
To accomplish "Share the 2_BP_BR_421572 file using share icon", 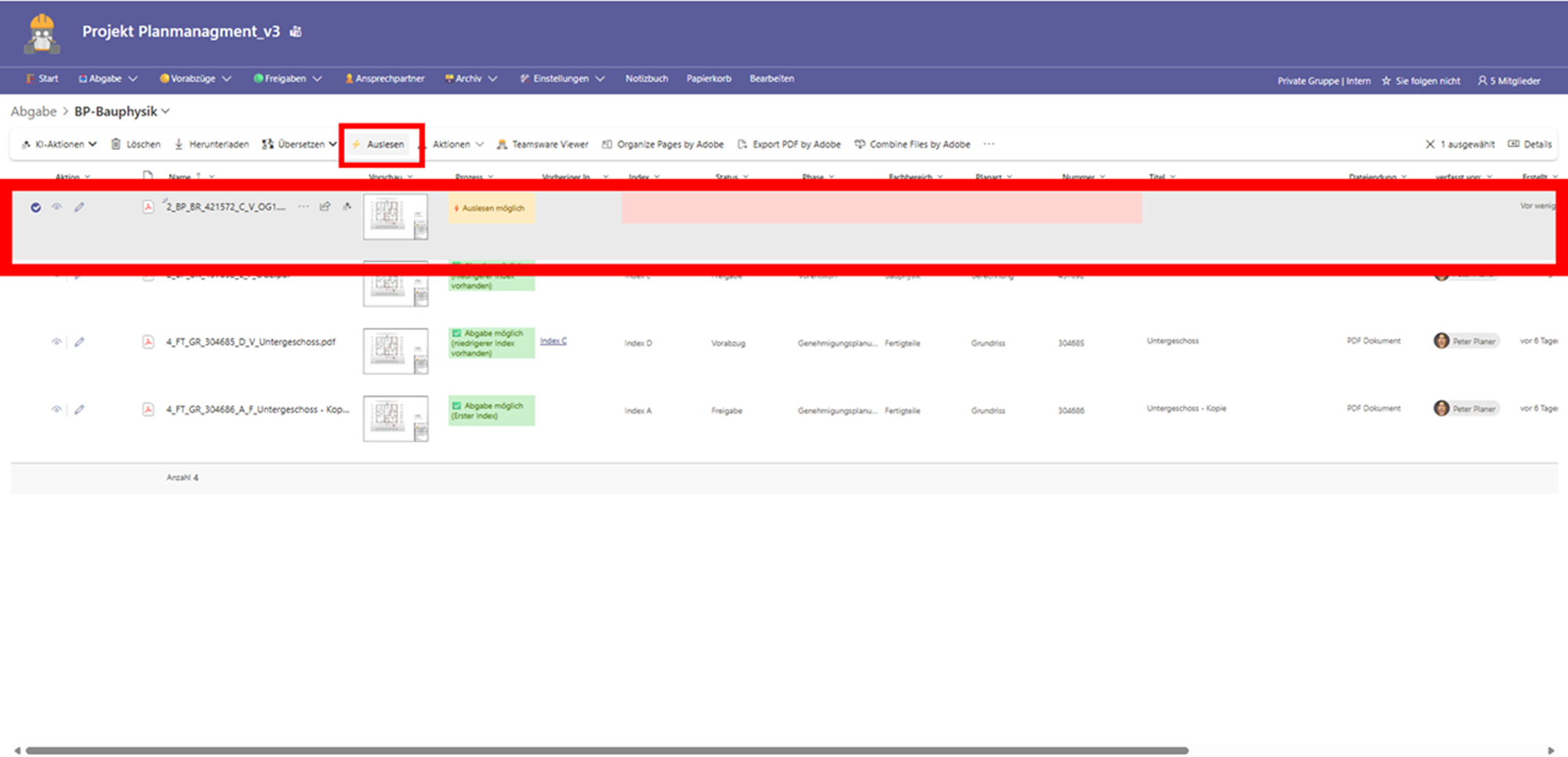I will click(x=325, y=207).
